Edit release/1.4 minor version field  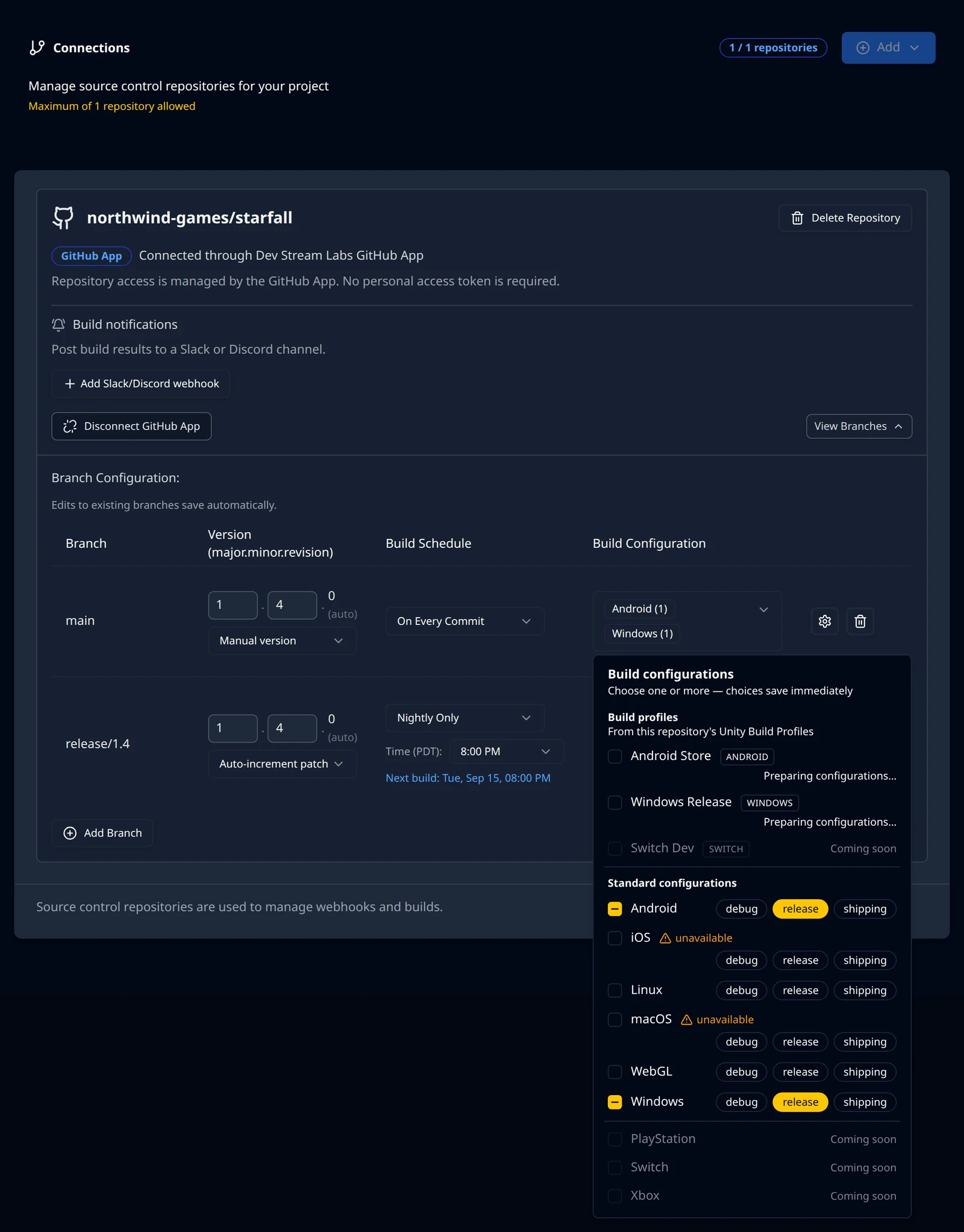pos(292,728)
